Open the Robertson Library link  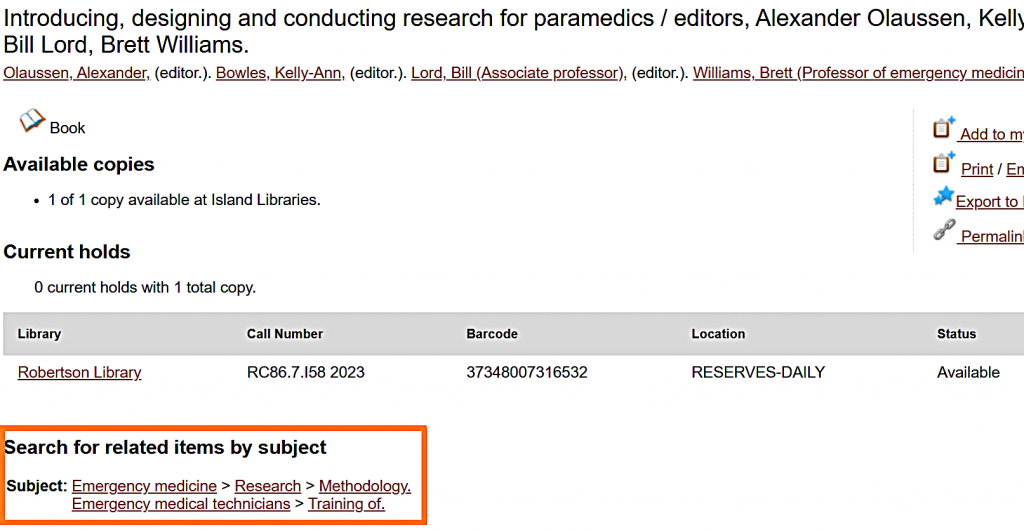coord(79,373)
